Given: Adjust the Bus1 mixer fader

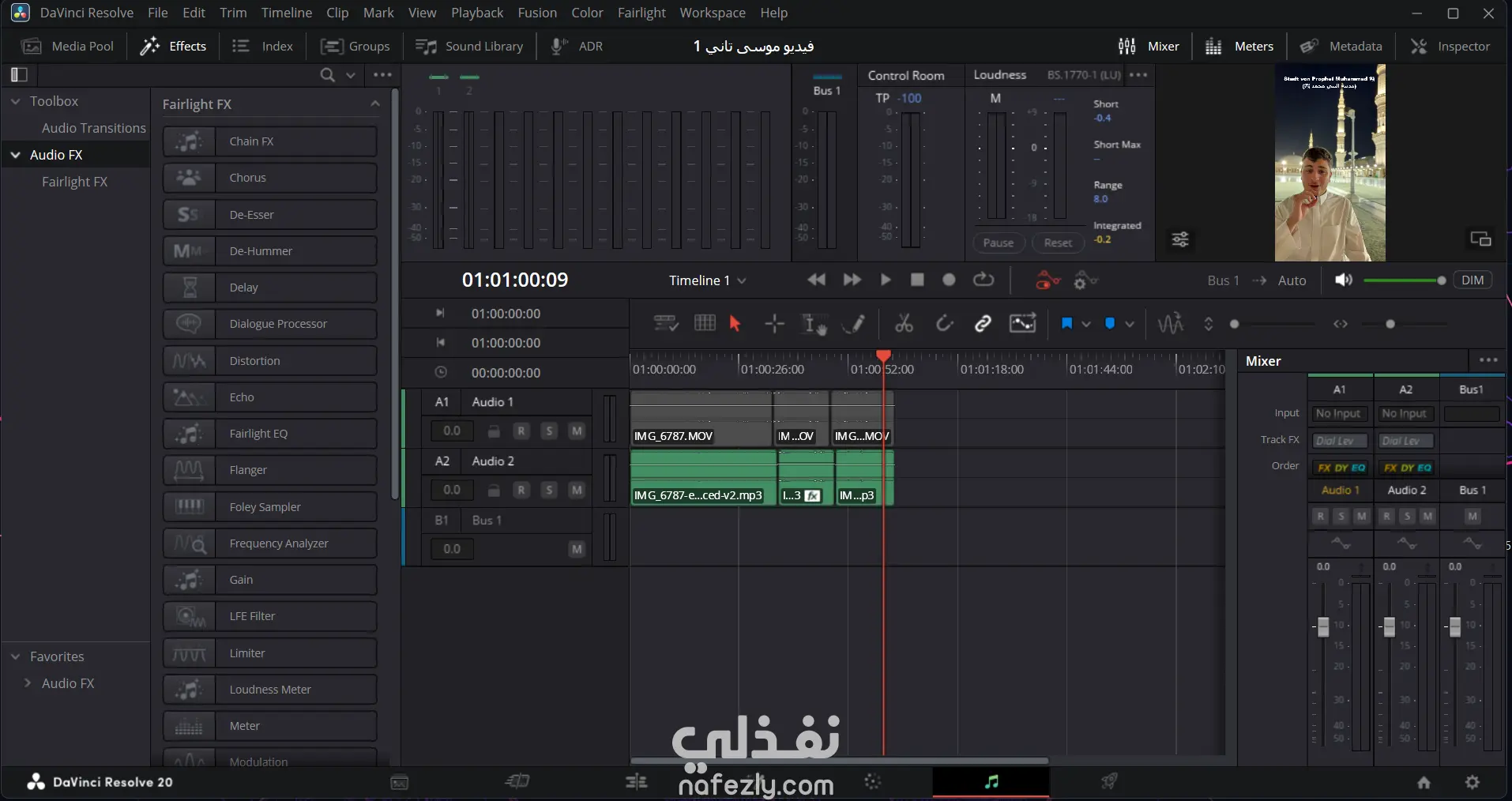Looking at the screenshot, I should point(1455,627).
